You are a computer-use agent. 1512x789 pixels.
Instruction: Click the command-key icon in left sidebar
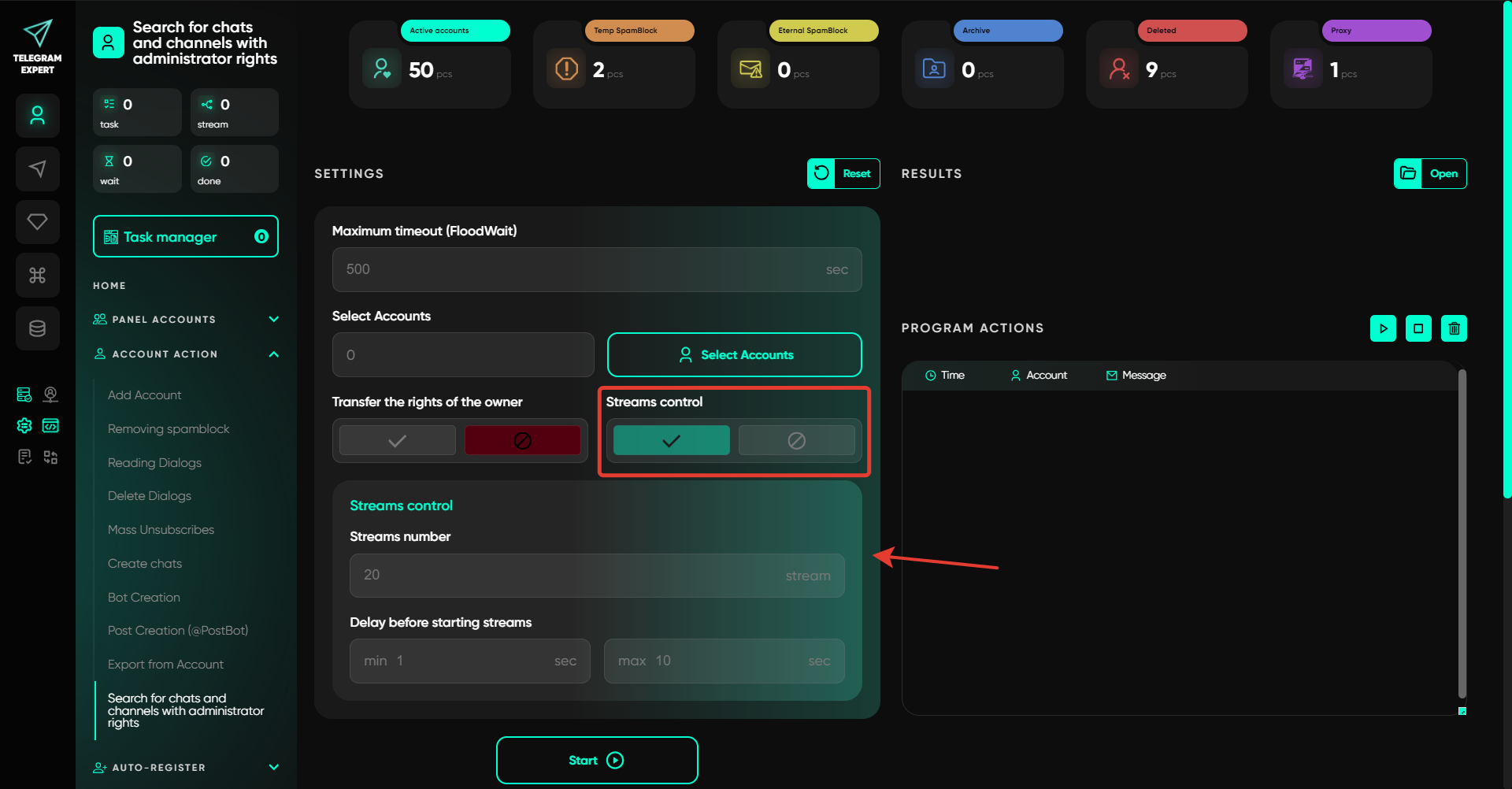[37, 275]
